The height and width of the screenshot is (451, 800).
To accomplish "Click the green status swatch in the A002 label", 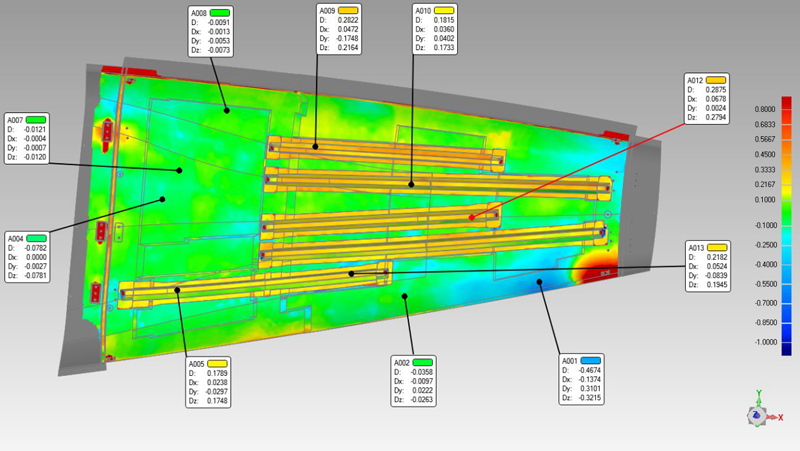I will pyautogui.click(x=423, y=360).
